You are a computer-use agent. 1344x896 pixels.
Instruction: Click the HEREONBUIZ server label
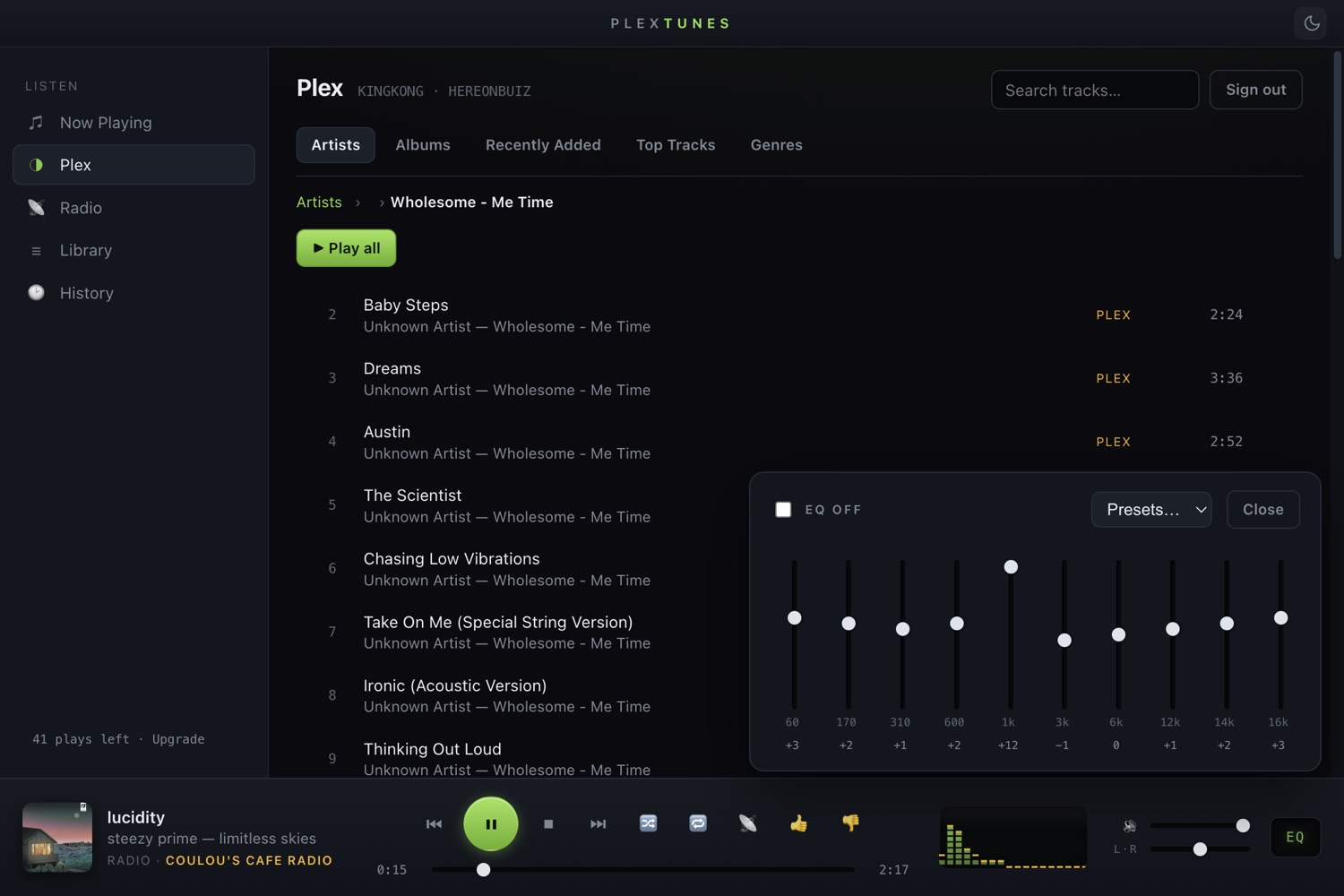[489, 91]
